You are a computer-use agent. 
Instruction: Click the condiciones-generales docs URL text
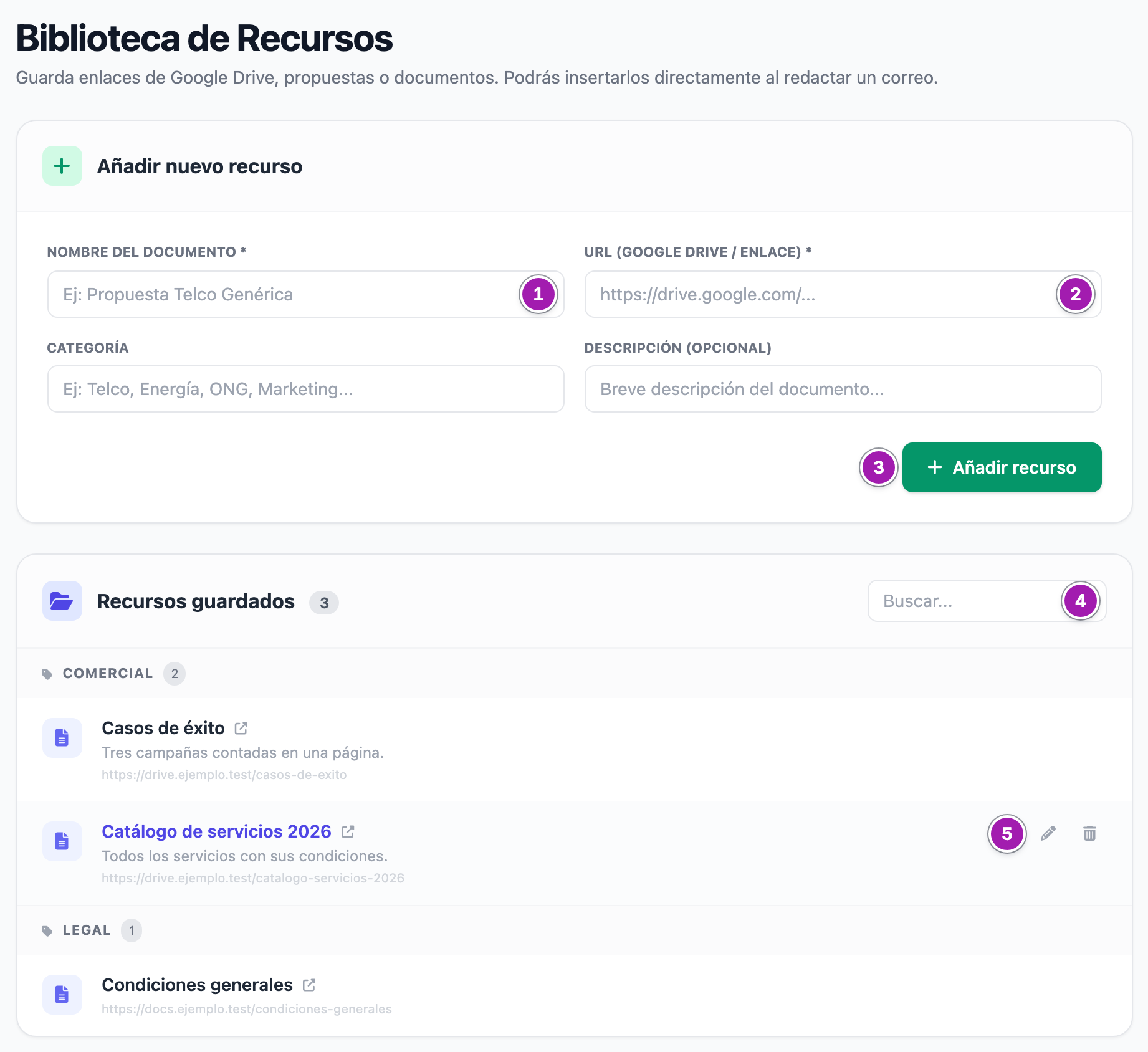(x=247, y=1009)
